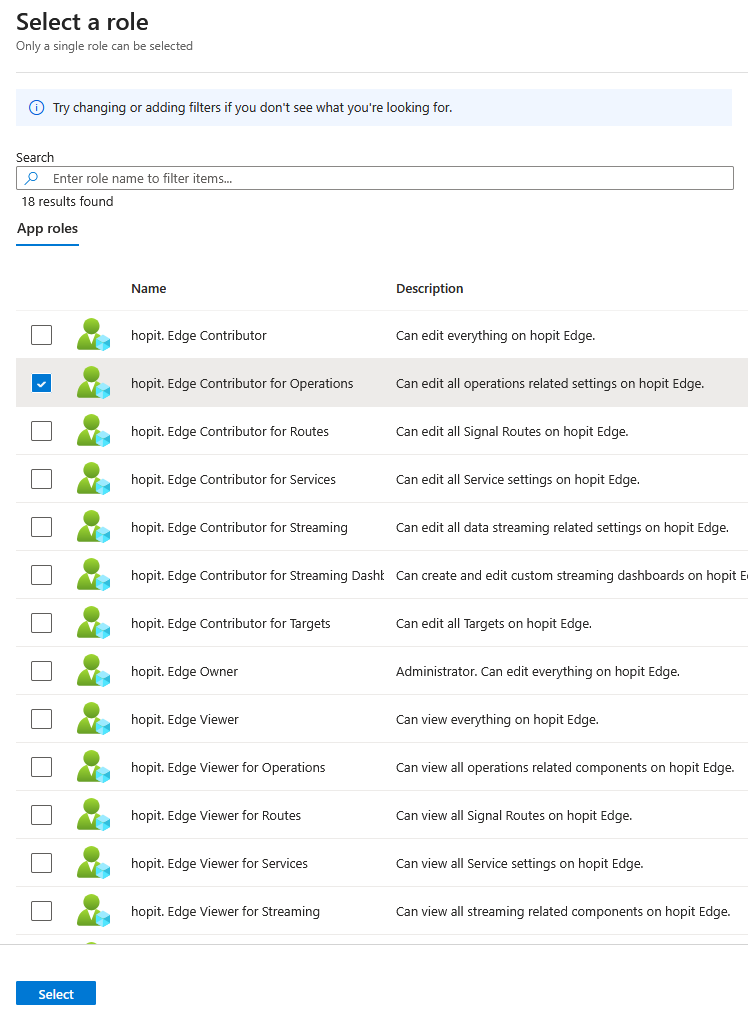748x1022 pixels.
Task: Click the role icon for Edge Contributor for Streaming
Action: click(x=93, y=527)
